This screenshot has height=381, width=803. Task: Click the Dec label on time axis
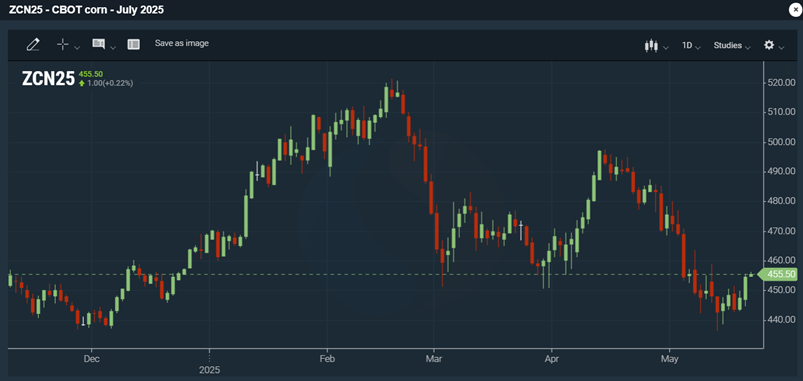point(92,359)
